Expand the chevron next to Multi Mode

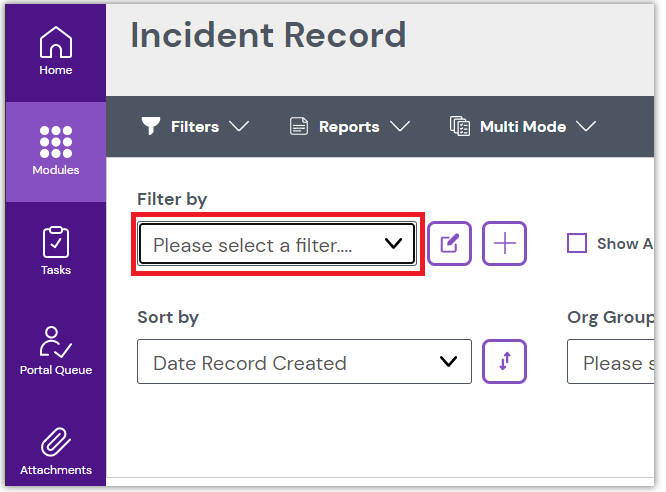coord(586,127)
